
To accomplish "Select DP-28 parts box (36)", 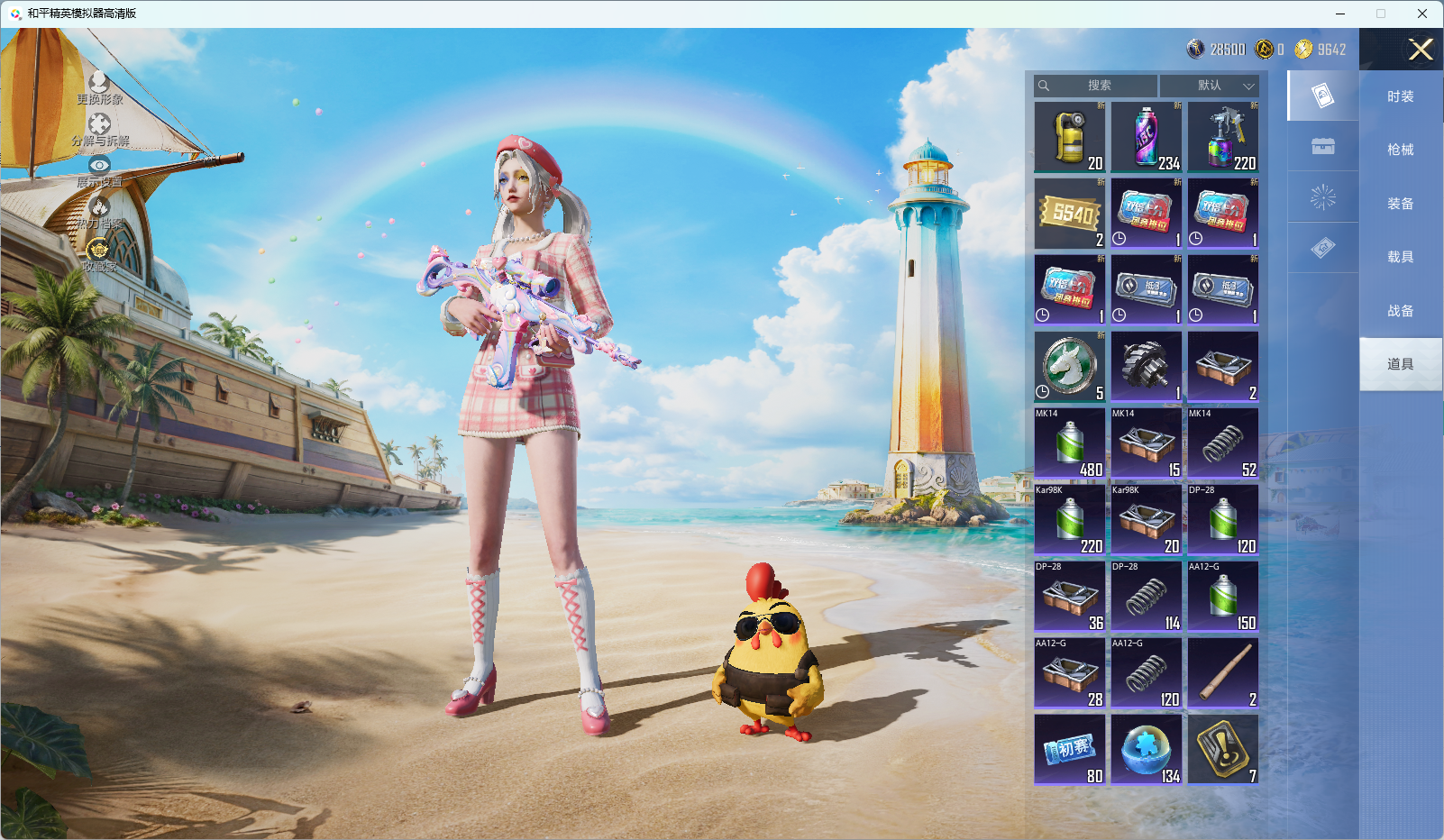I will click(x=1070, y=597).
